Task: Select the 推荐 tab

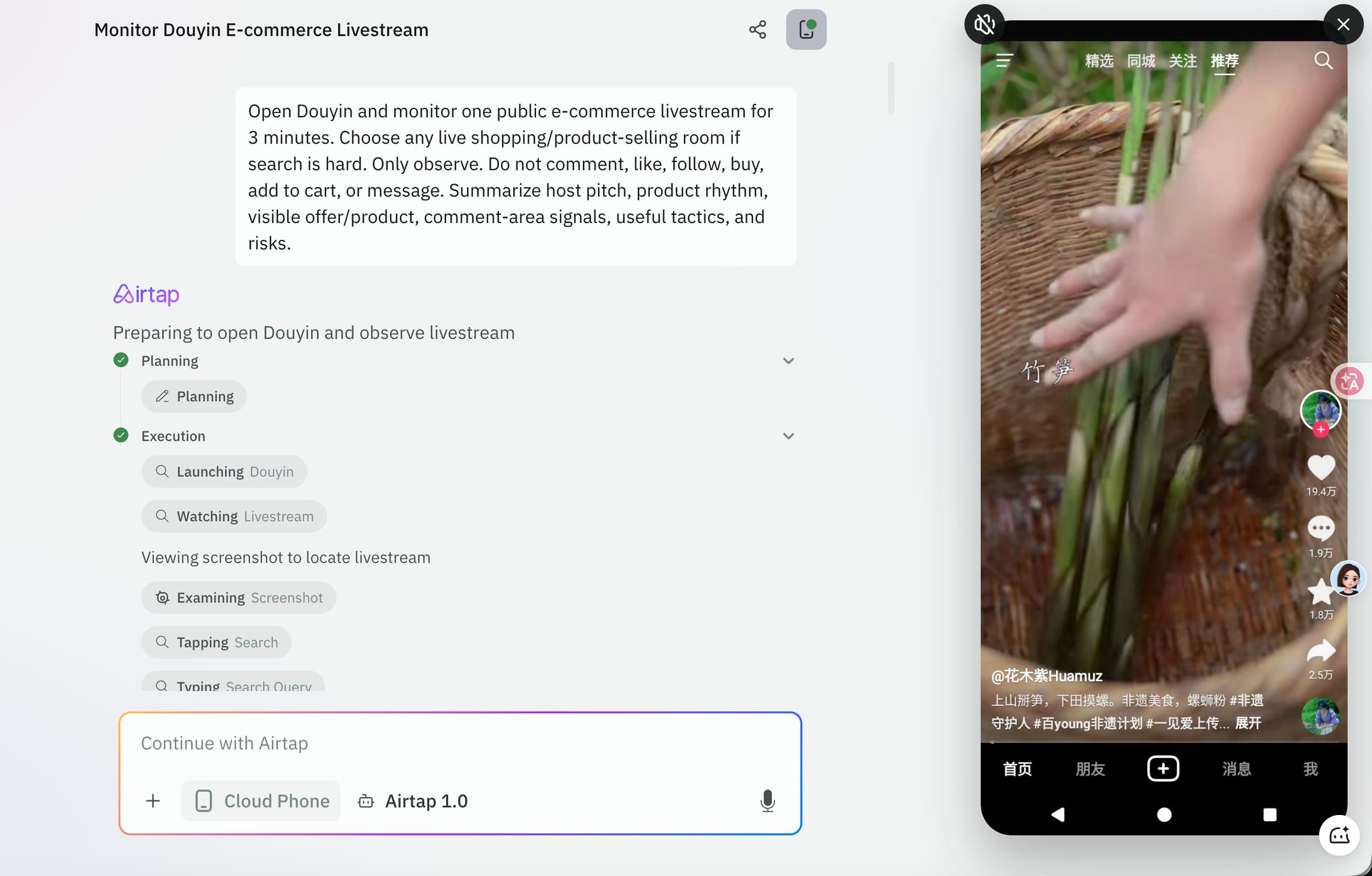Action: [1225, 61]
